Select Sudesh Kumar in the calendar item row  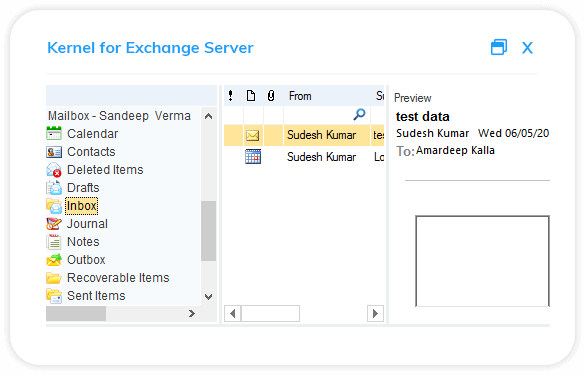point(321,157)
